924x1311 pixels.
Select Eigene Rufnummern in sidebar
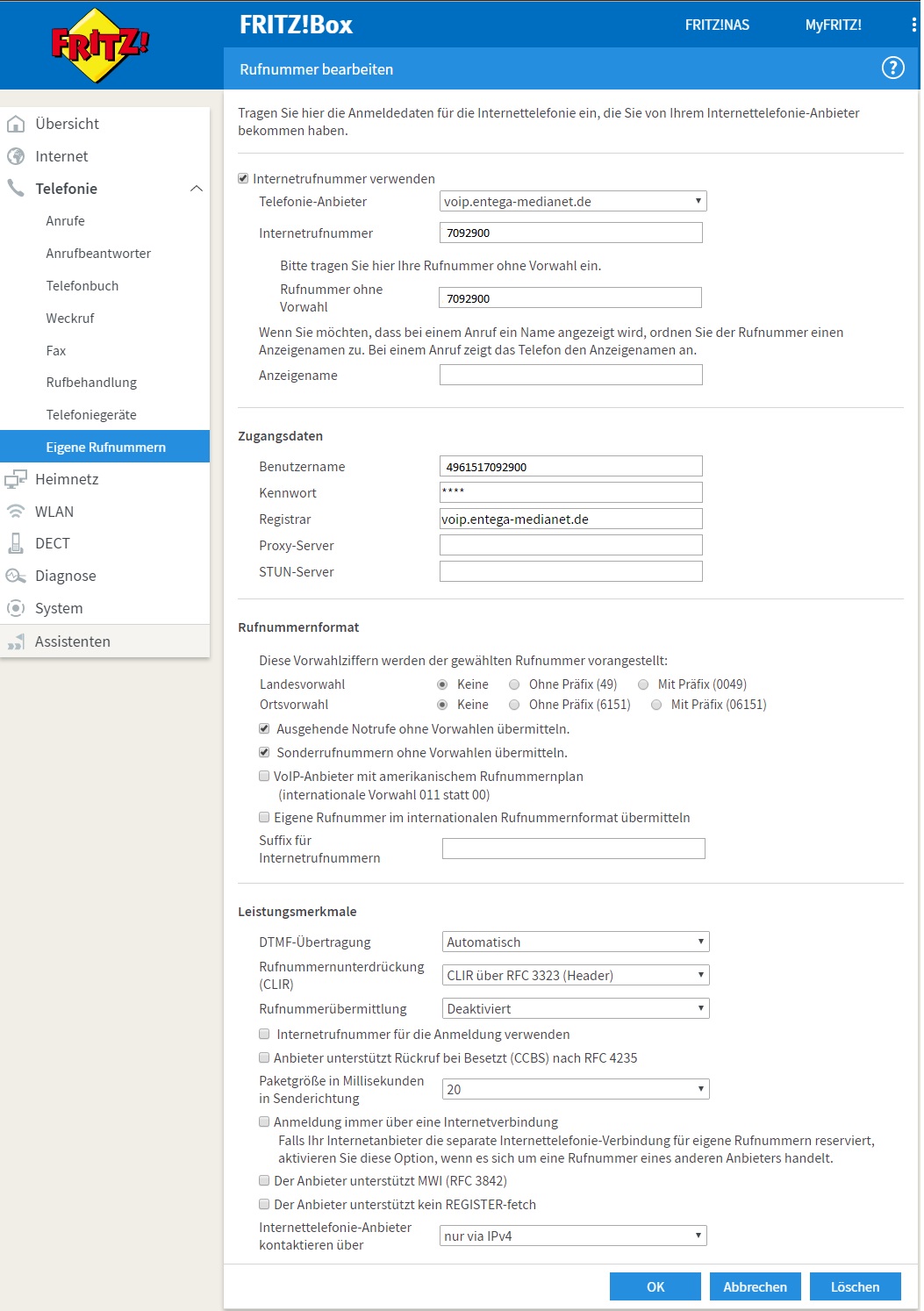pos(105,447)
